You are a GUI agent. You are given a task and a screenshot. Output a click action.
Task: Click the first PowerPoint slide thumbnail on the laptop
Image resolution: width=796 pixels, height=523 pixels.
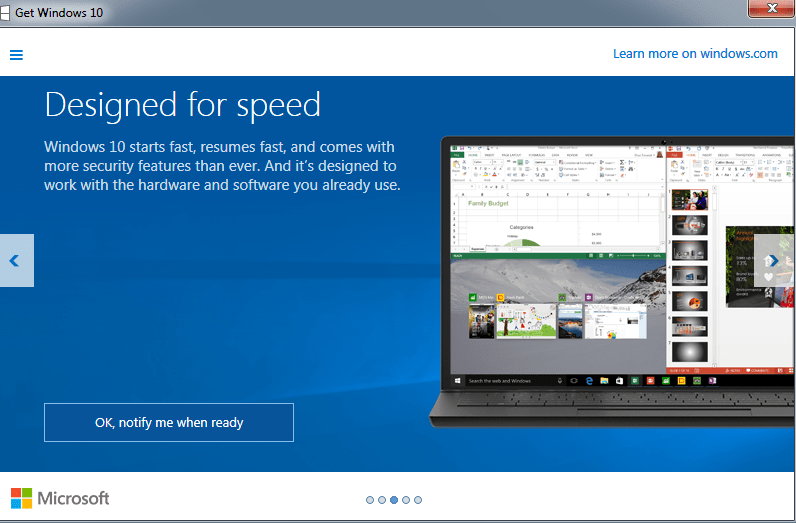(689, 199)
